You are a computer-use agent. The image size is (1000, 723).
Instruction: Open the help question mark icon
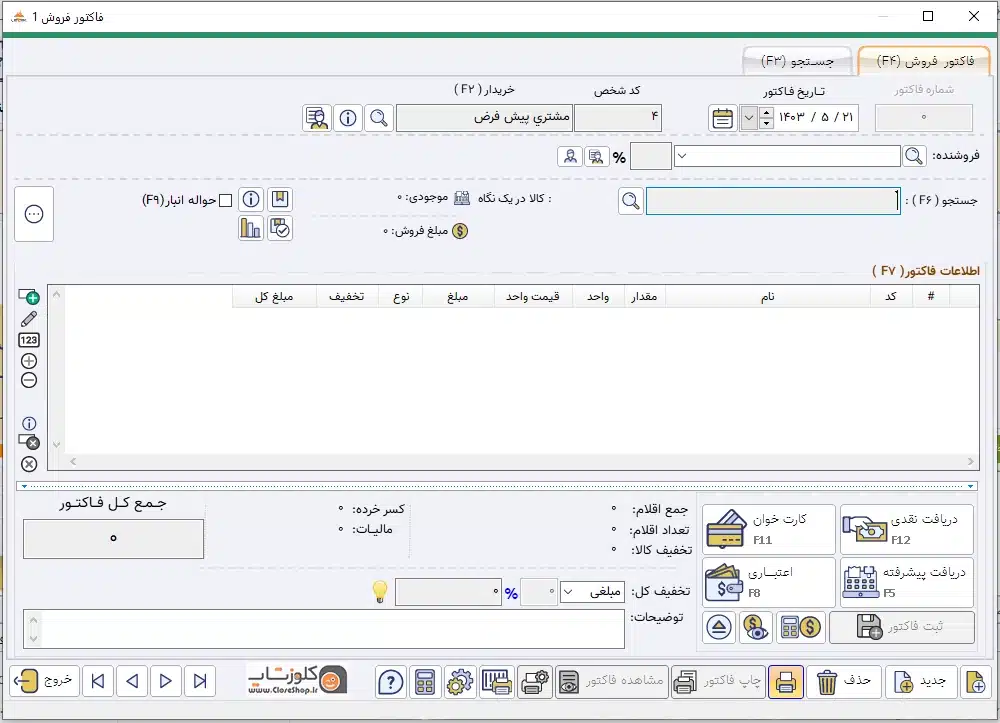click(390, 682)
